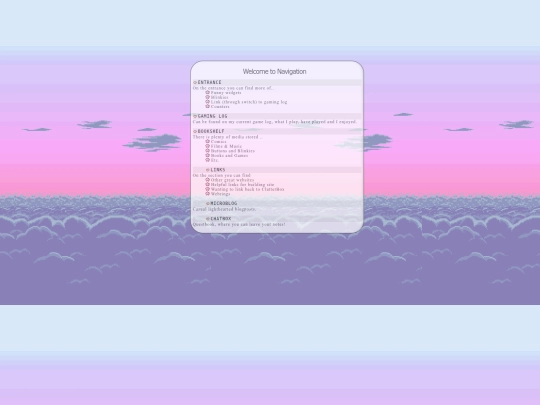This screenshot has height=405, width=540.
Task: Open the CHATBOX section heading
Action: pos(221,219)
